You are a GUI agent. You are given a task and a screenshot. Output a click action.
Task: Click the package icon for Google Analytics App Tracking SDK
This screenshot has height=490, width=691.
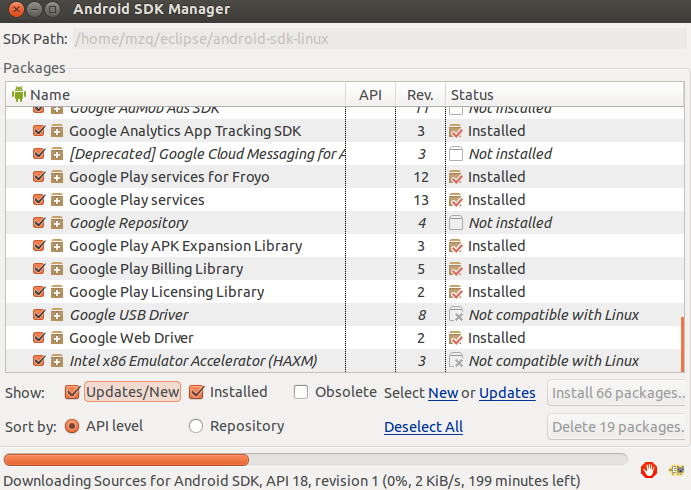tap(57, 131)
